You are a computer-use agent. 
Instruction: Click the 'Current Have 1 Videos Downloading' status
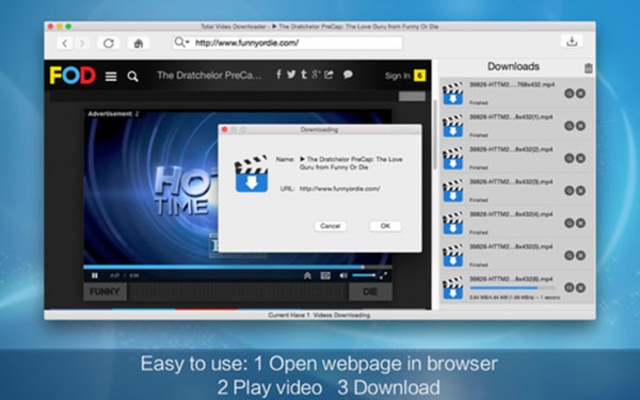click(x=319, y=315)
